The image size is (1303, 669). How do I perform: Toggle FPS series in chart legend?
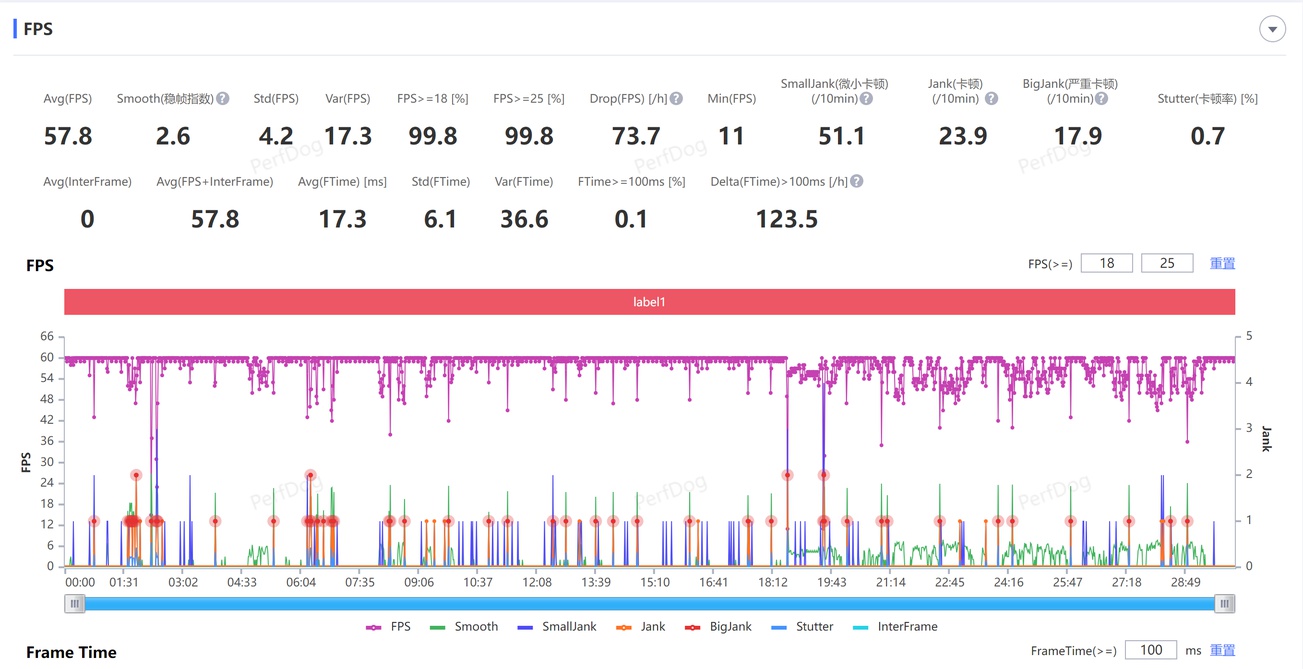[389, 627]
